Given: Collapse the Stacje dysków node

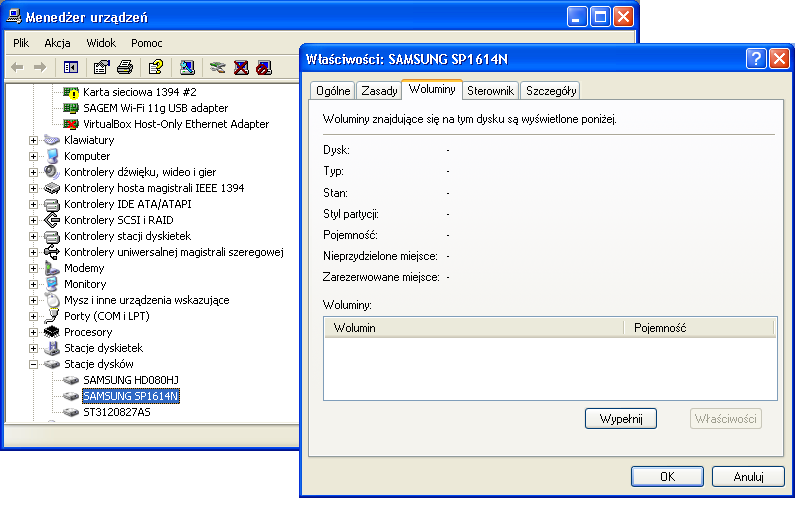Looking at the screenshot, I should (x=33, y=364).
